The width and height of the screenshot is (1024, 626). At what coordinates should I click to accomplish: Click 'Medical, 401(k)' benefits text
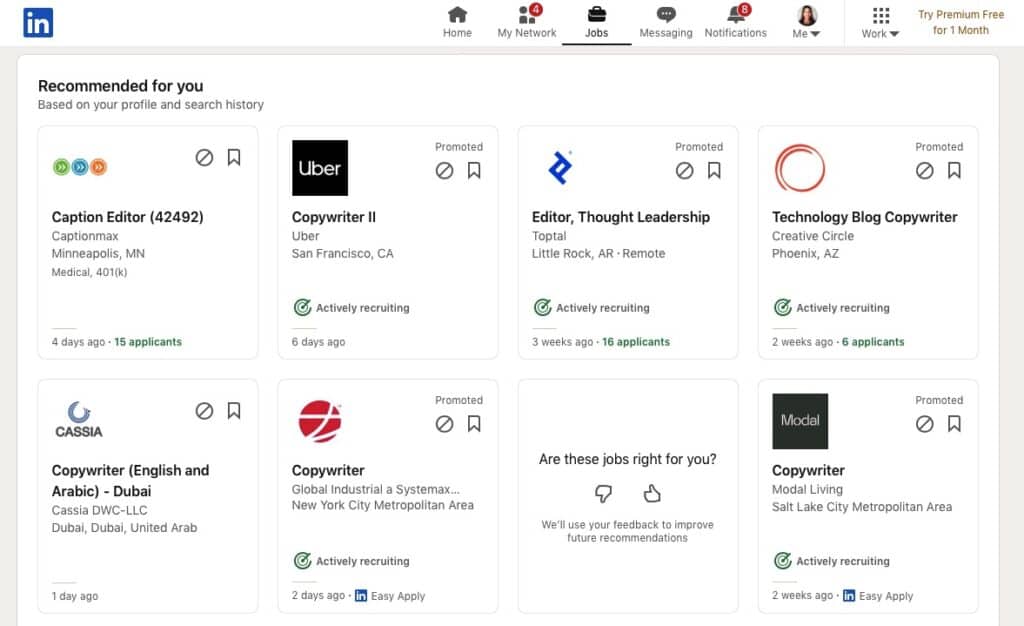click(89, 272)
